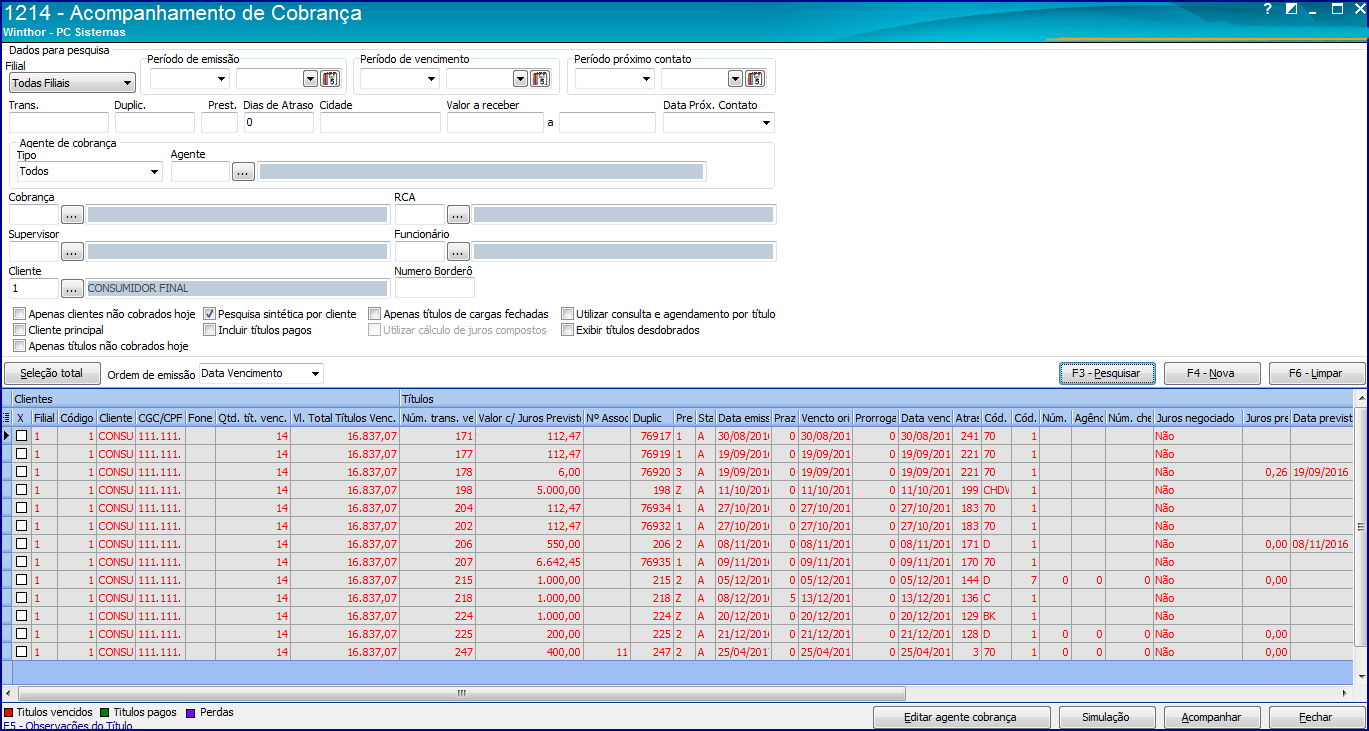Click purple Perdas legend swatch
The width and height of the screenshot is (1369, 731).
coord(190,712)
